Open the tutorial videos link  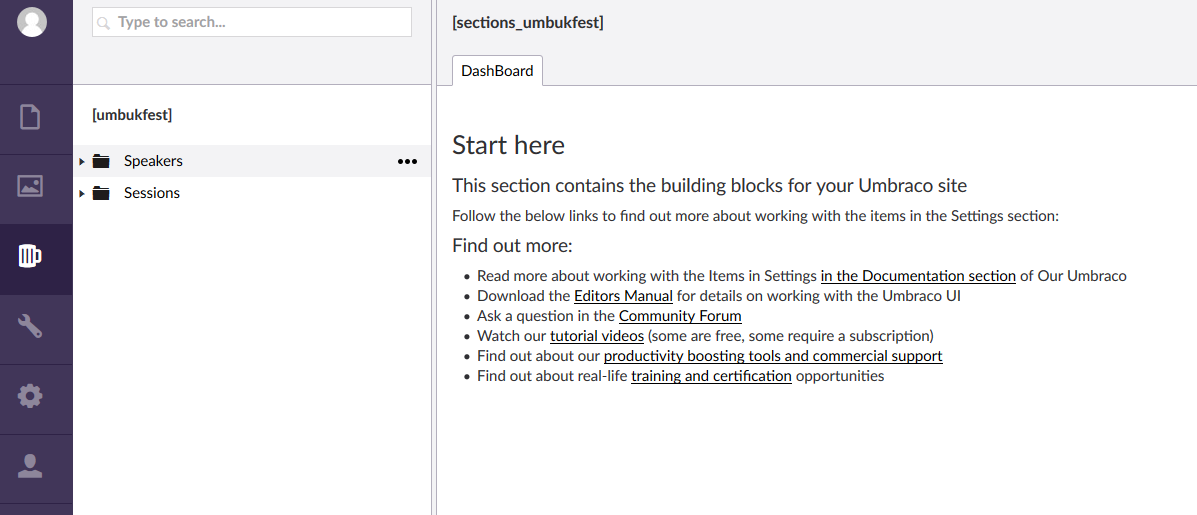click(x=597, y=336)
